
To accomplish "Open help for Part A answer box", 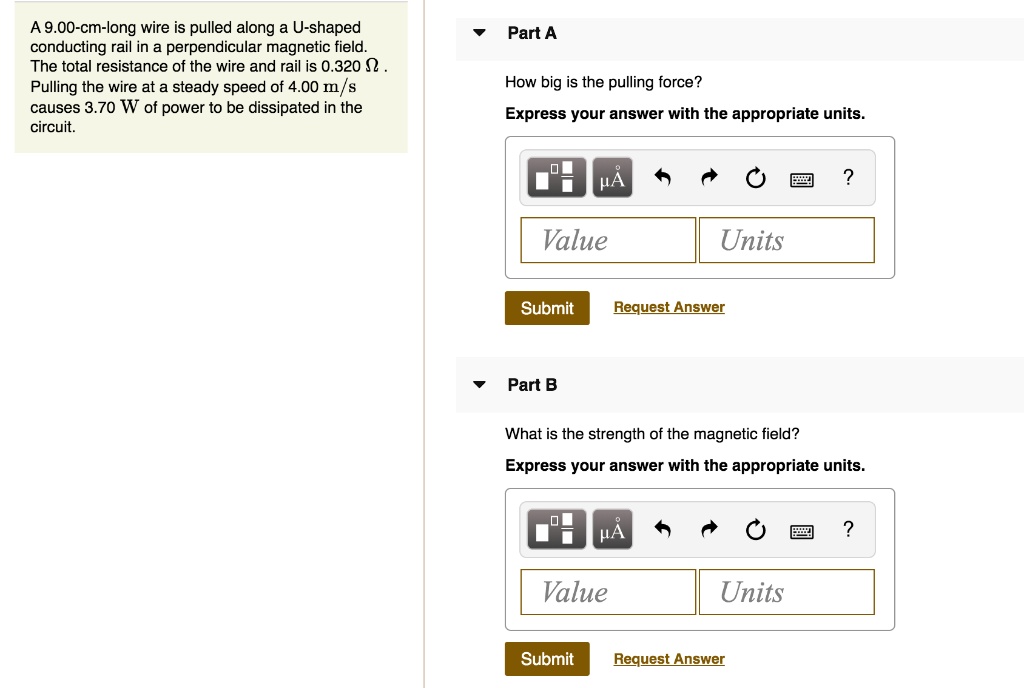I will (x=848, y=178).
